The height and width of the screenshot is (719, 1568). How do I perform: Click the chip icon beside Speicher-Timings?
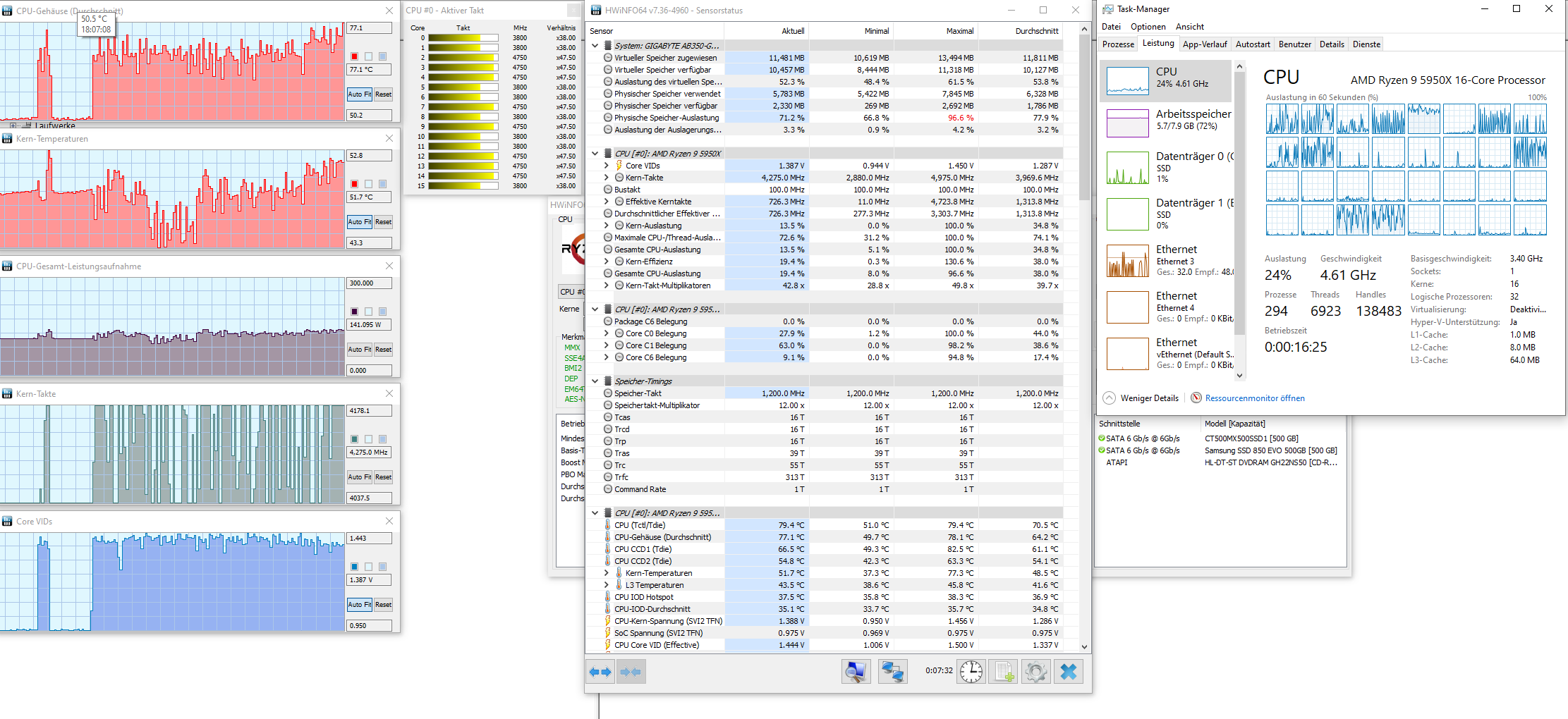tap(607, 381)
